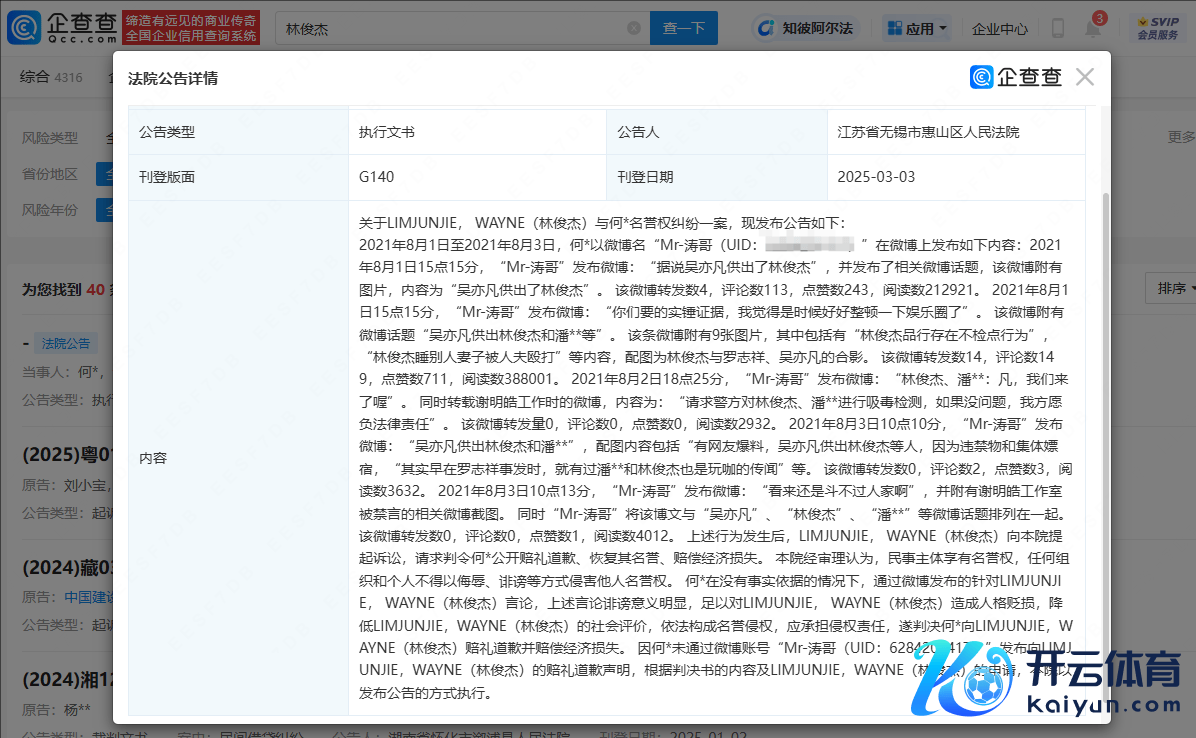1196x738 pixels.
Task: Click the dialog's vertical scrollbar
Action: 1103,400
